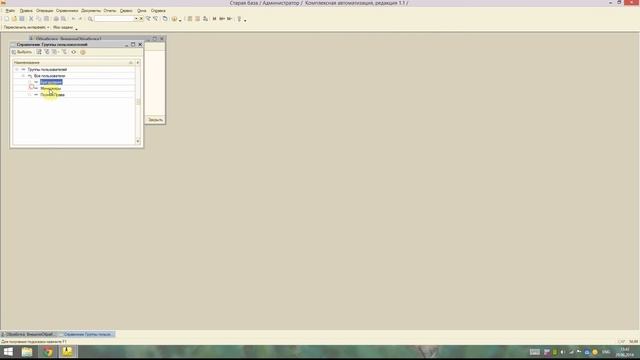Select the ПолныеПрава row in tree
The image size is (640, 360).
point(52,95)
